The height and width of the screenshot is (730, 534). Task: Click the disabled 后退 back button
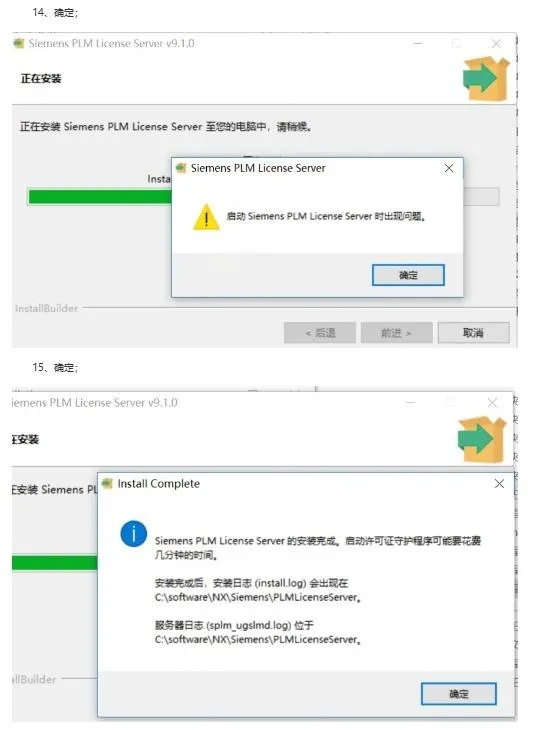click(x=320, y=333)
